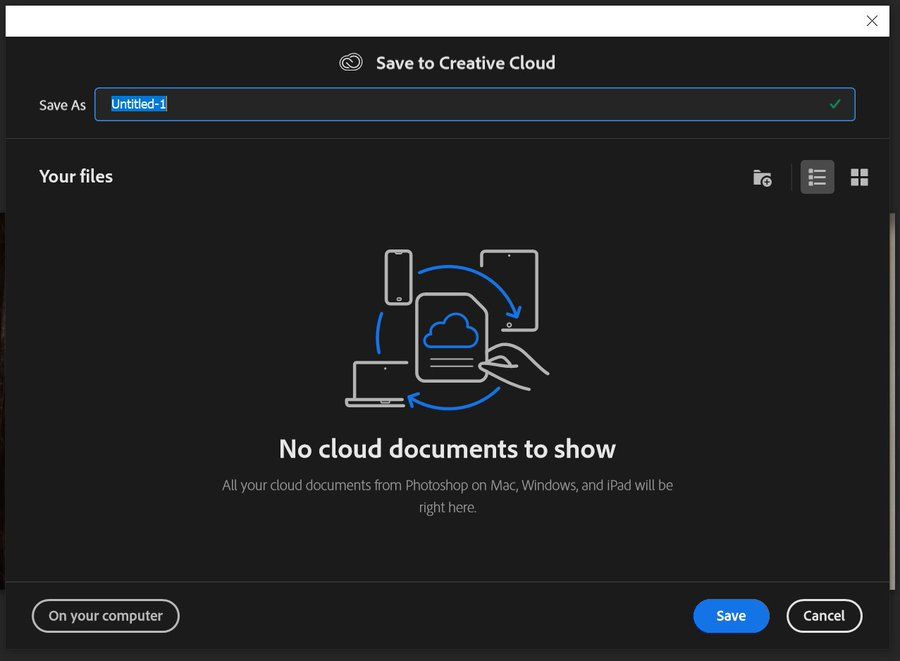
Task: Switch to grid view
Action: click(x=859, y=177)
